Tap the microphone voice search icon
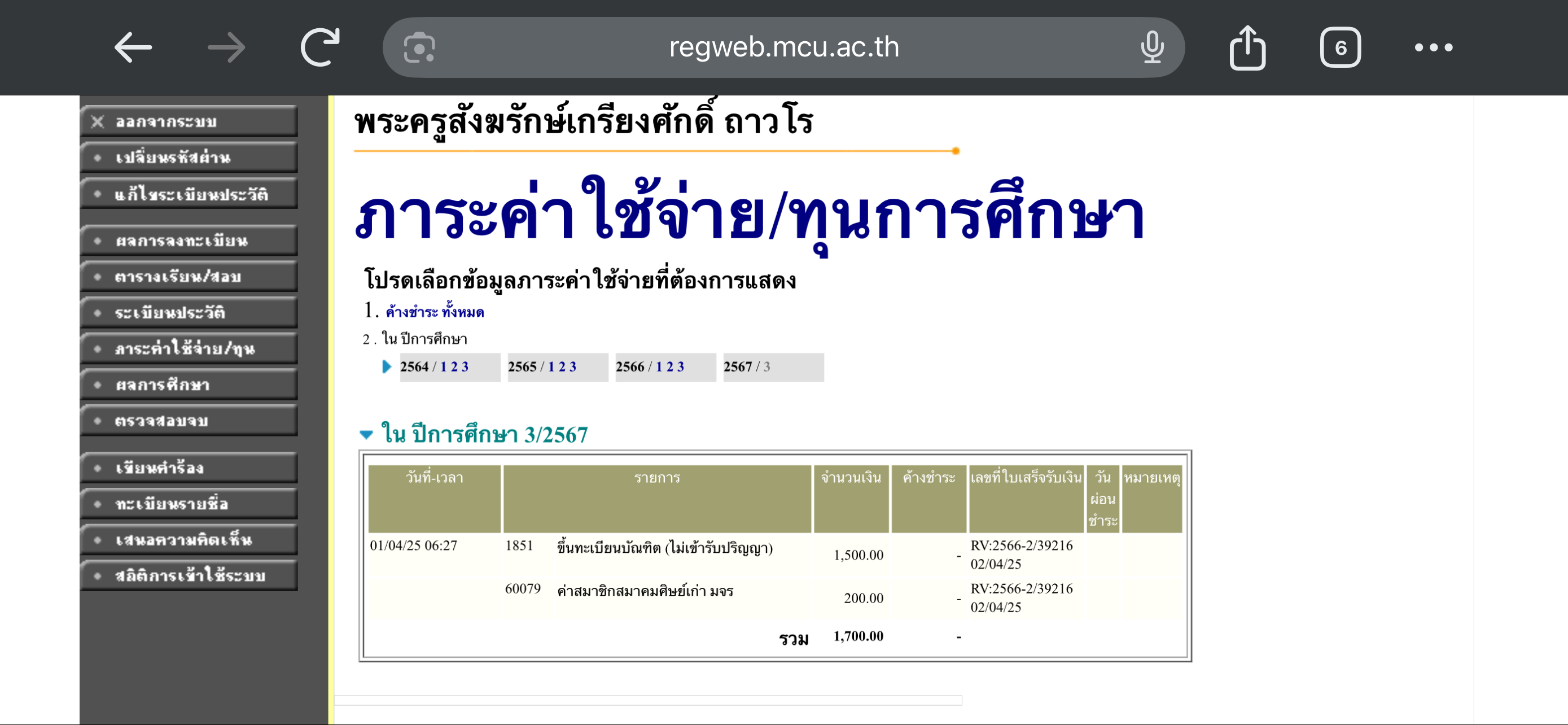The image size is (1568, 725). click(x=1151, y=47)
